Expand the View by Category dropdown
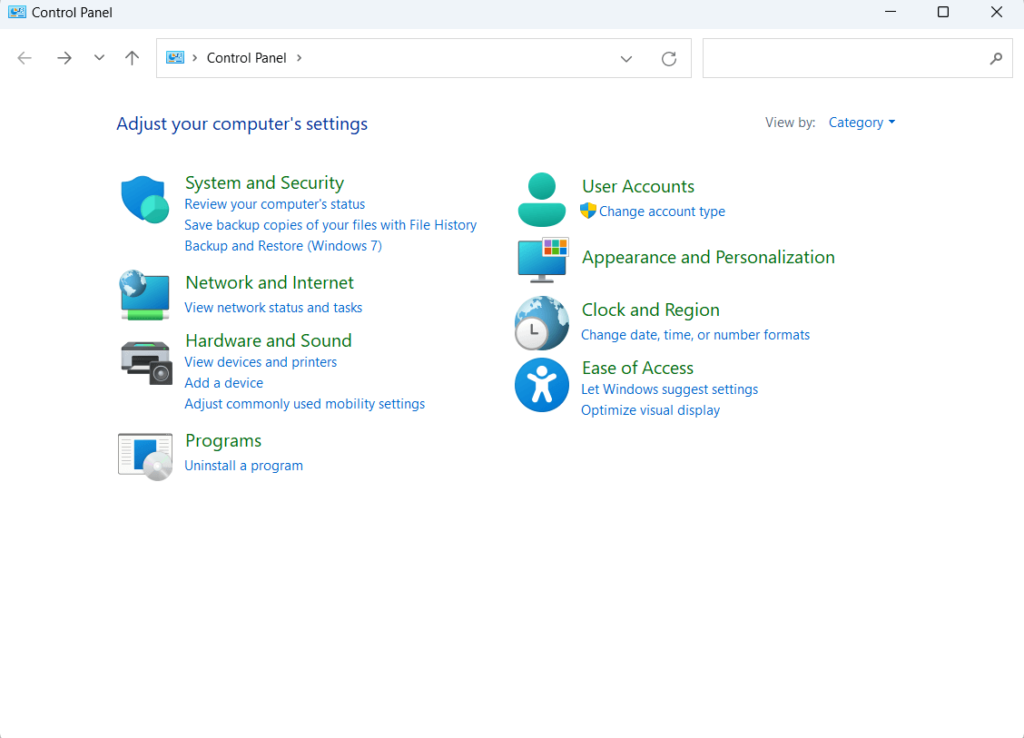This screenshot has height=738, width=1024. (861, 123)
